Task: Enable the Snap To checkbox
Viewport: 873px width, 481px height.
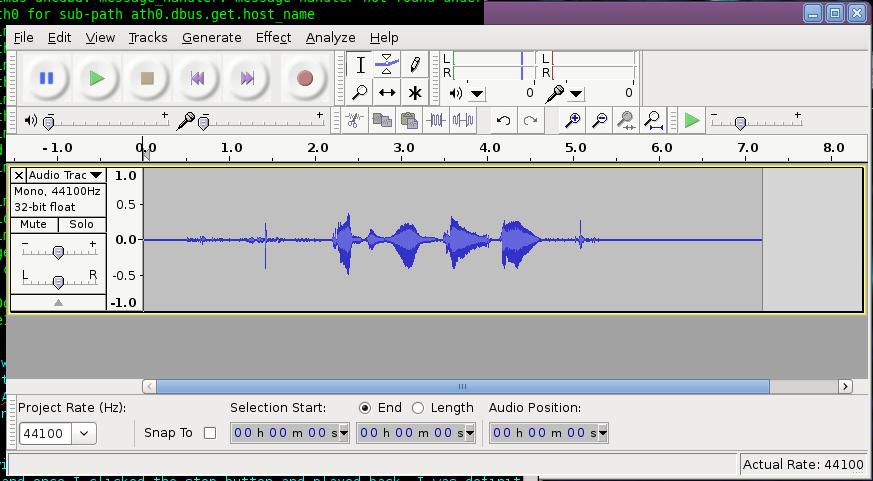Action: (x=209, y=433)
